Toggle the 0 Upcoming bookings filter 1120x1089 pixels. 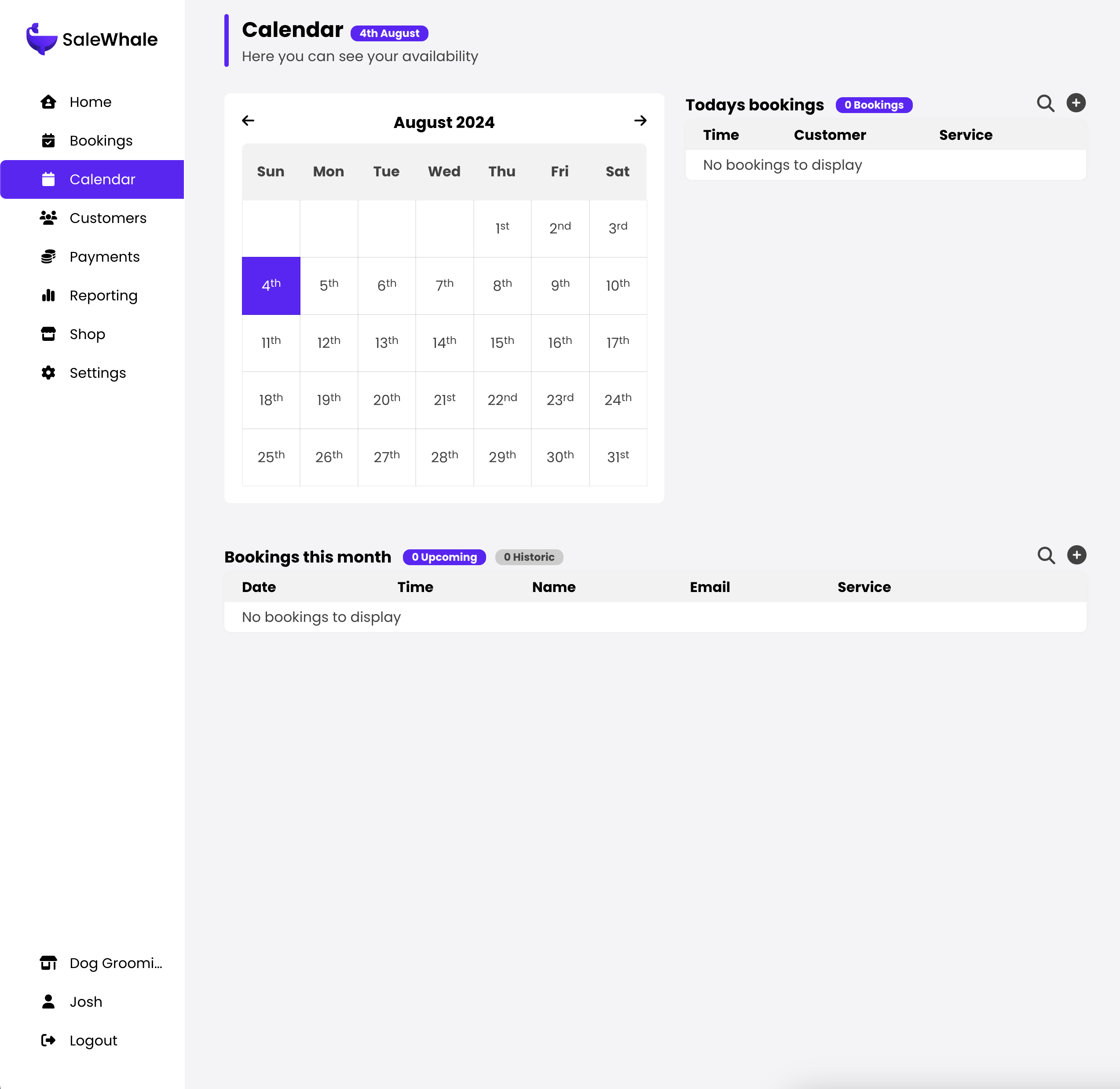(444, 557)
